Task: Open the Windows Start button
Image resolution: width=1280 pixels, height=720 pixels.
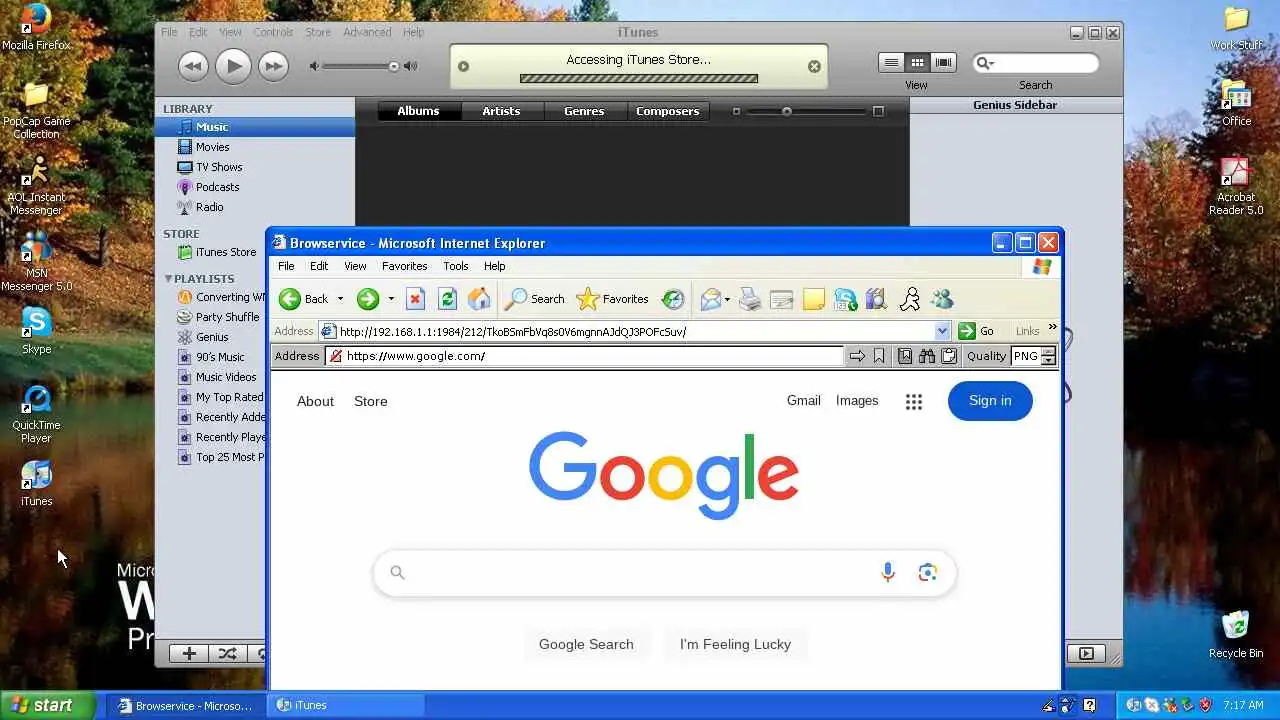Action: [x=46, y=705]
